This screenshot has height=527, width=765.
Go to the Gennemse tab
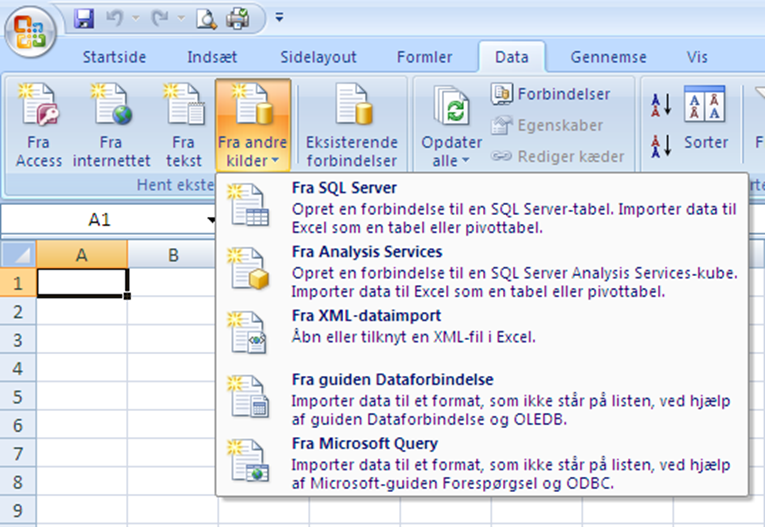click(608, 57)
